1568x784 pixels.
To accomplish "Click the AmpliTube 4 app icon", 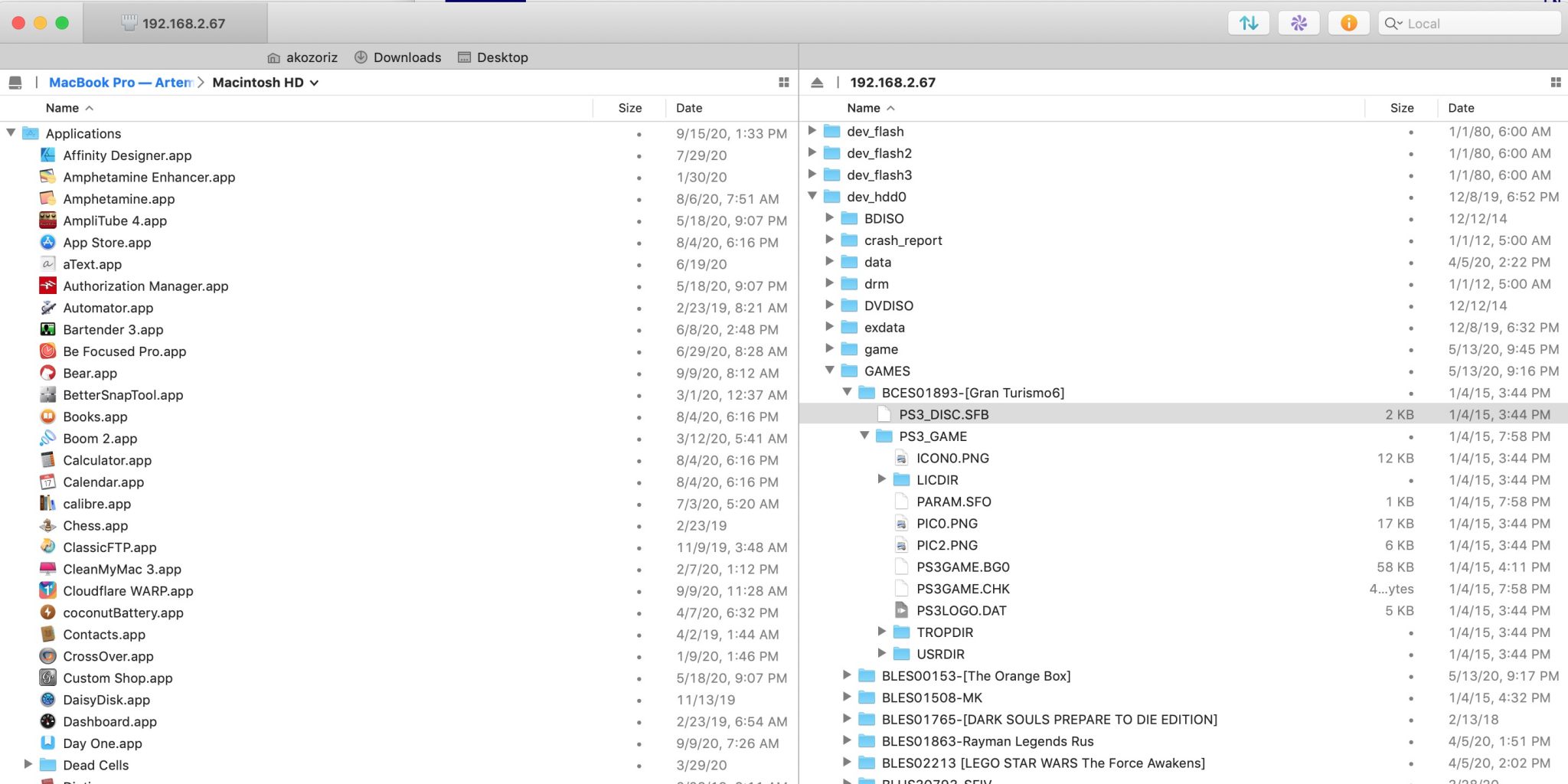I will 47,220.
